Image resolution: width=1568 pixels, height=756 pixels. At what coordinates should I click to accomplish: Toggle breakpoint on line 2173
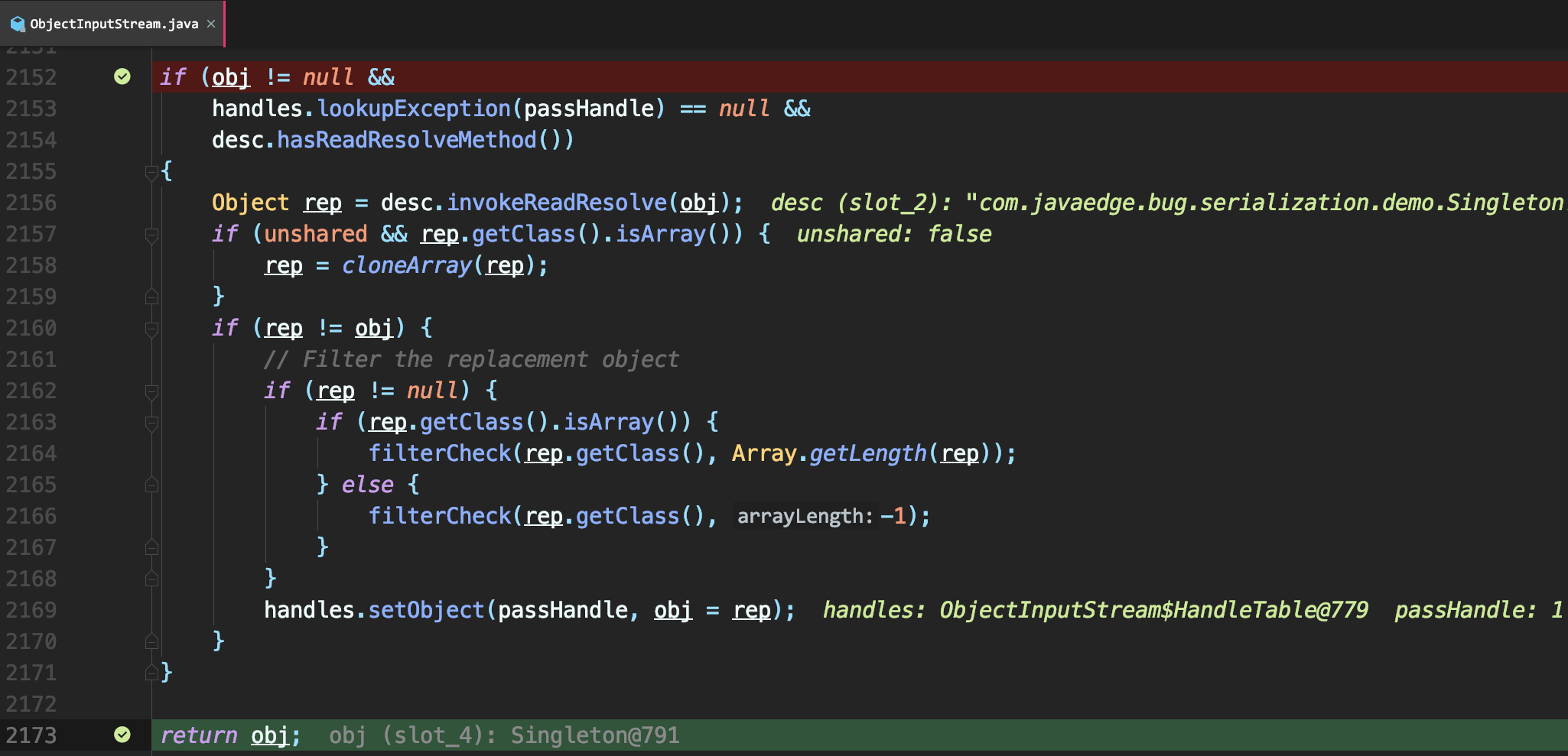coord(122,735)
